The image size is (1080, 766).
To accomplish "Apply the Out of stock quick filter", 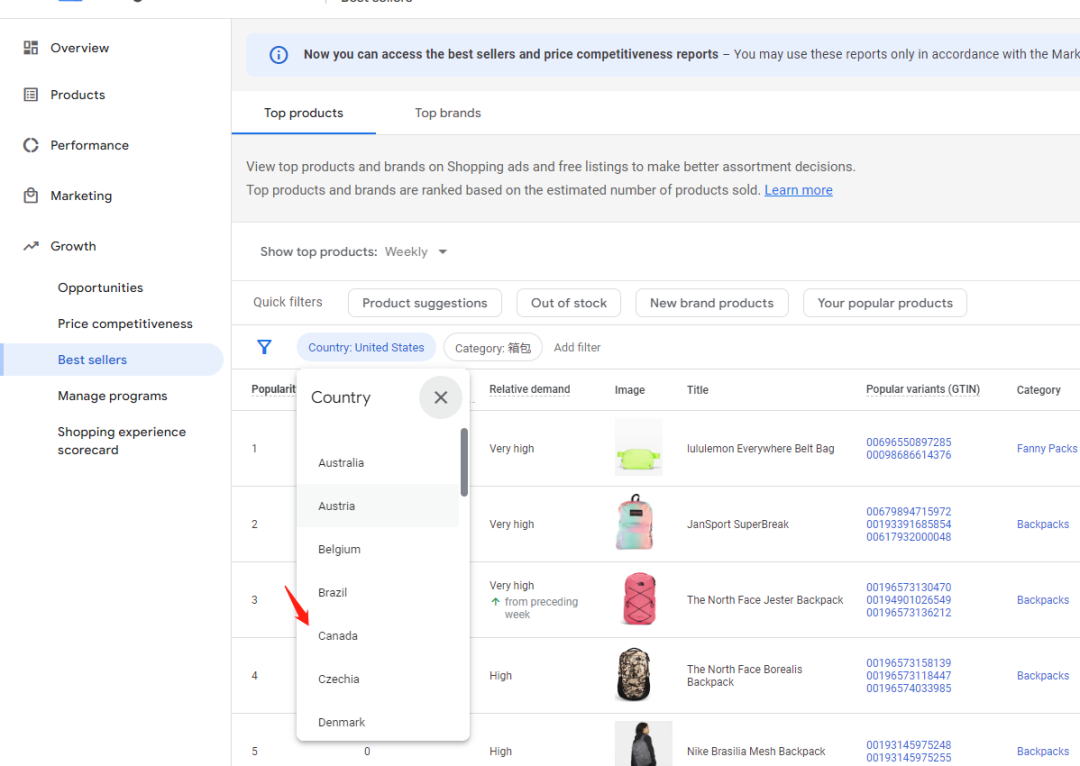I will pos(568,303).
